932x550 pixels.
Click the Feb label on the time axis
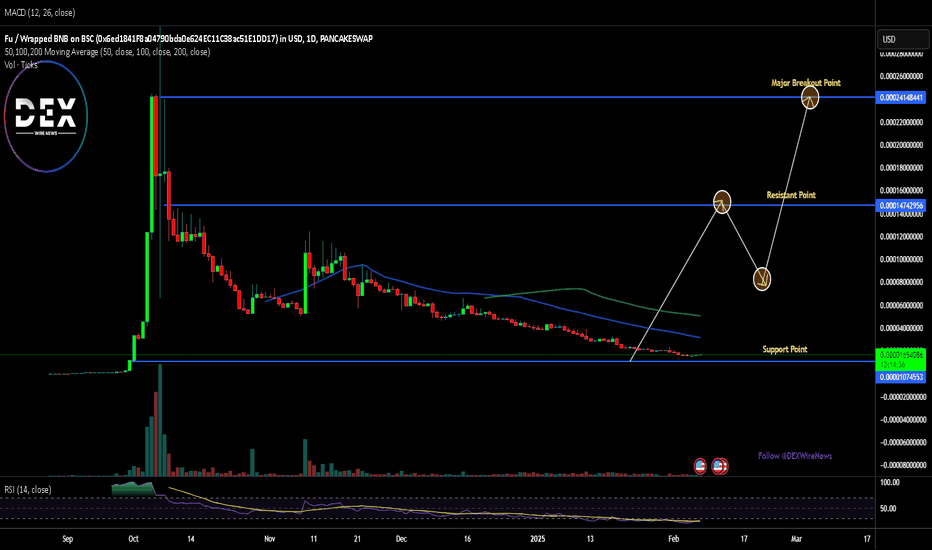673,539
